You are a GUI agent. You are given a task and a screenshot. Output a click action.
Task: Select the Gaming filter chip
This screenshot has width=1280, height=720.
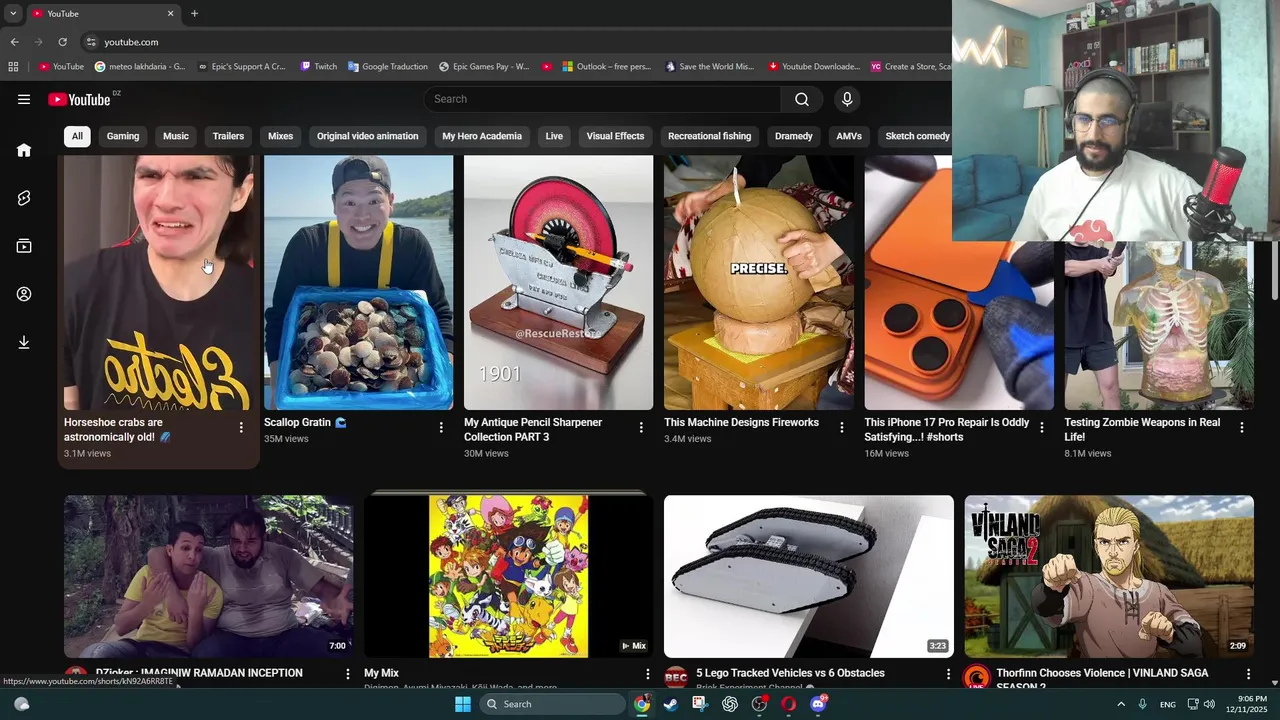pyautogui.click(x=123, y=136)
